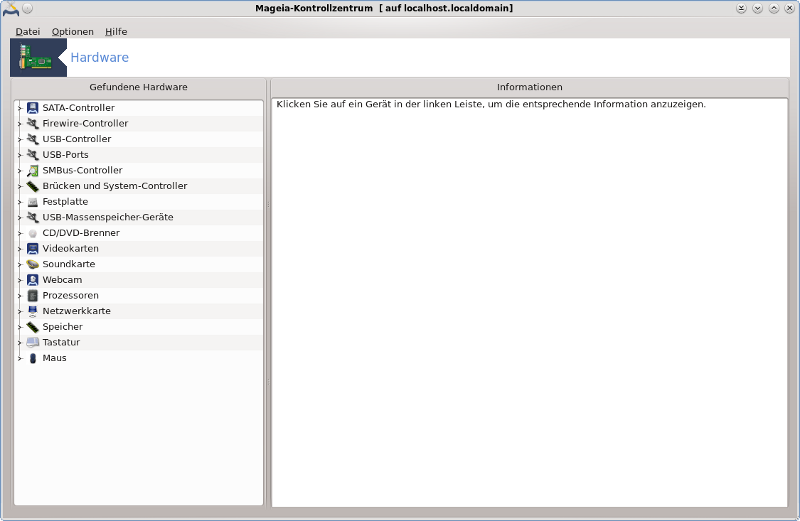Select the USB-Massenspeicher-Geräte label
This screenshot has width=800, height=521.
pyautogui.click(x=108, y=217)
